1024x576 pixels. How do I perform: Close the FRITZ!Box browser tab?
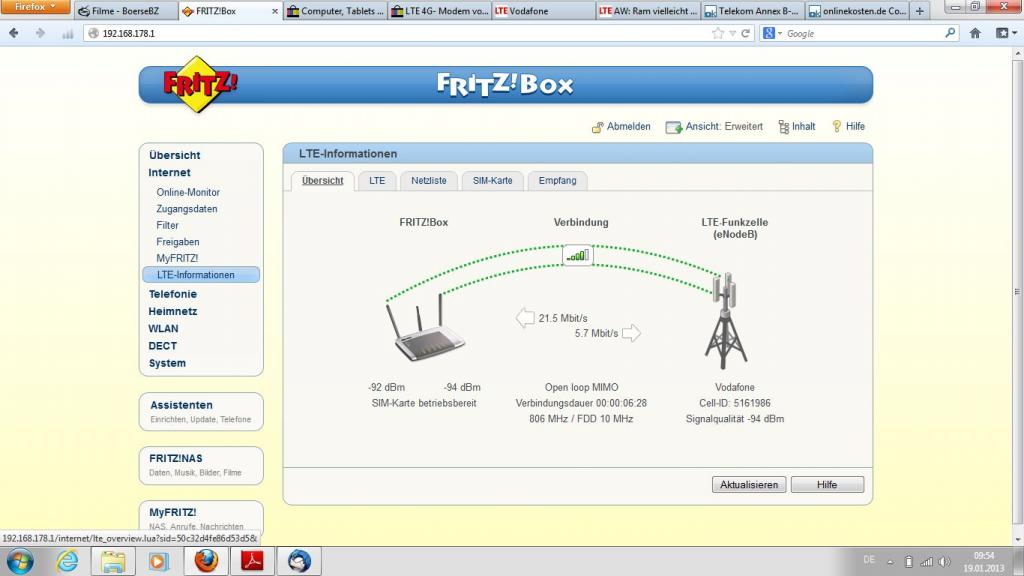275,11
